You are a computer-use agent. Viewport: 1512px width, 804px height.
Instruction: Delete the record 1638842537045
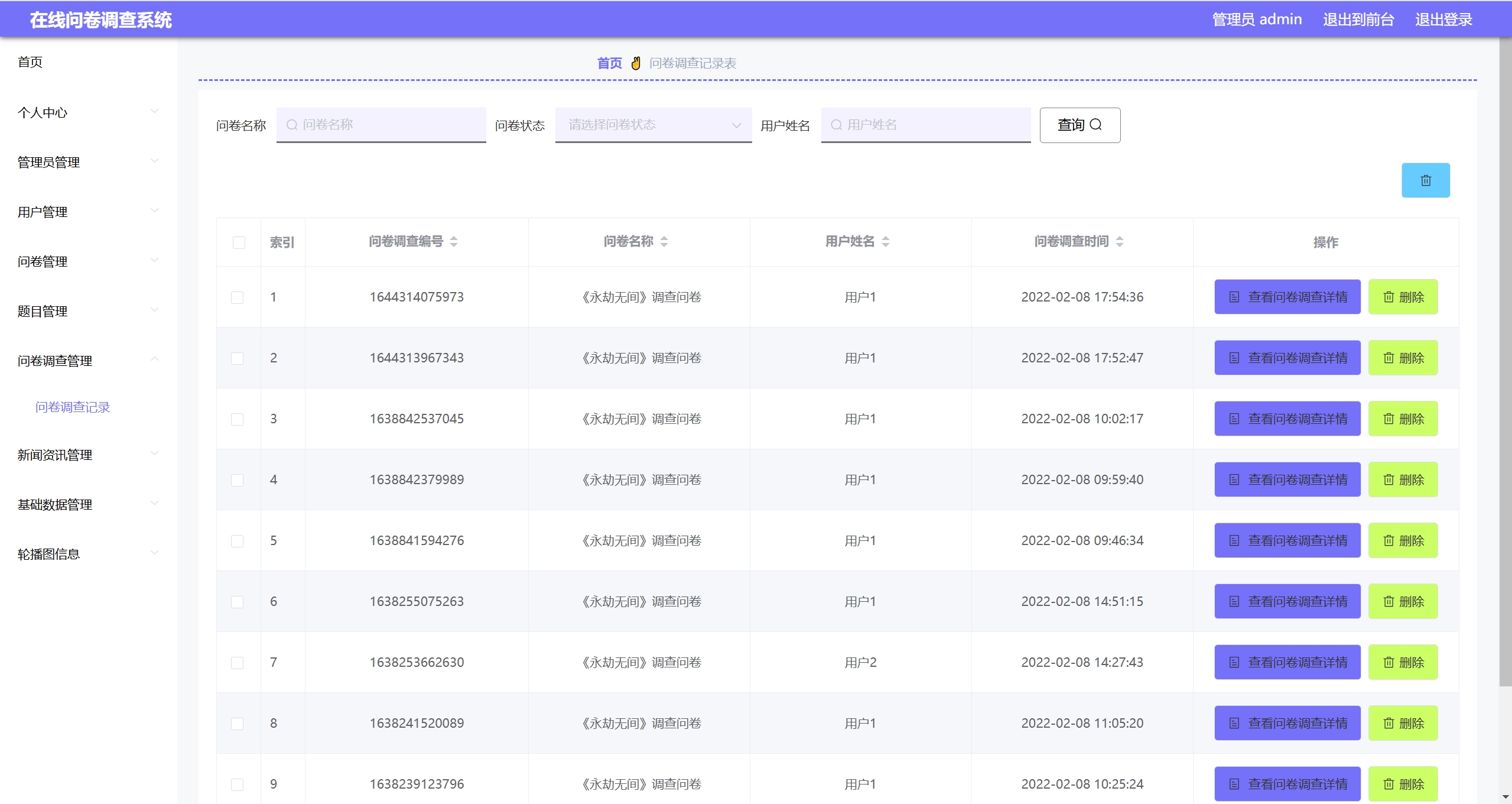coord(1403,419)
